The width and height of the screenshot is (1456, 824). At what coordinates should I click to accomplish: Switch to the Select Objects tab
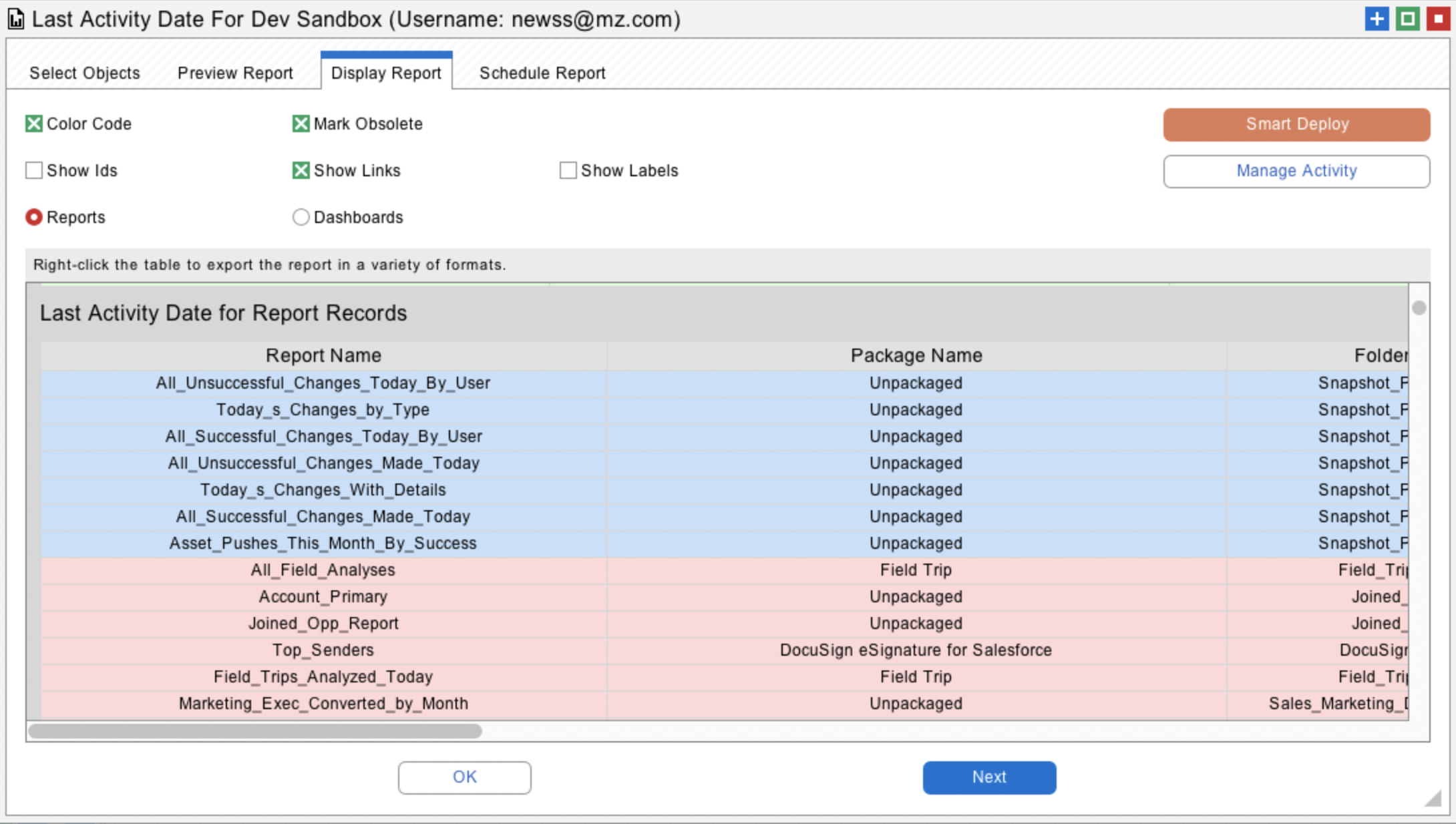[x=85, y=73]
